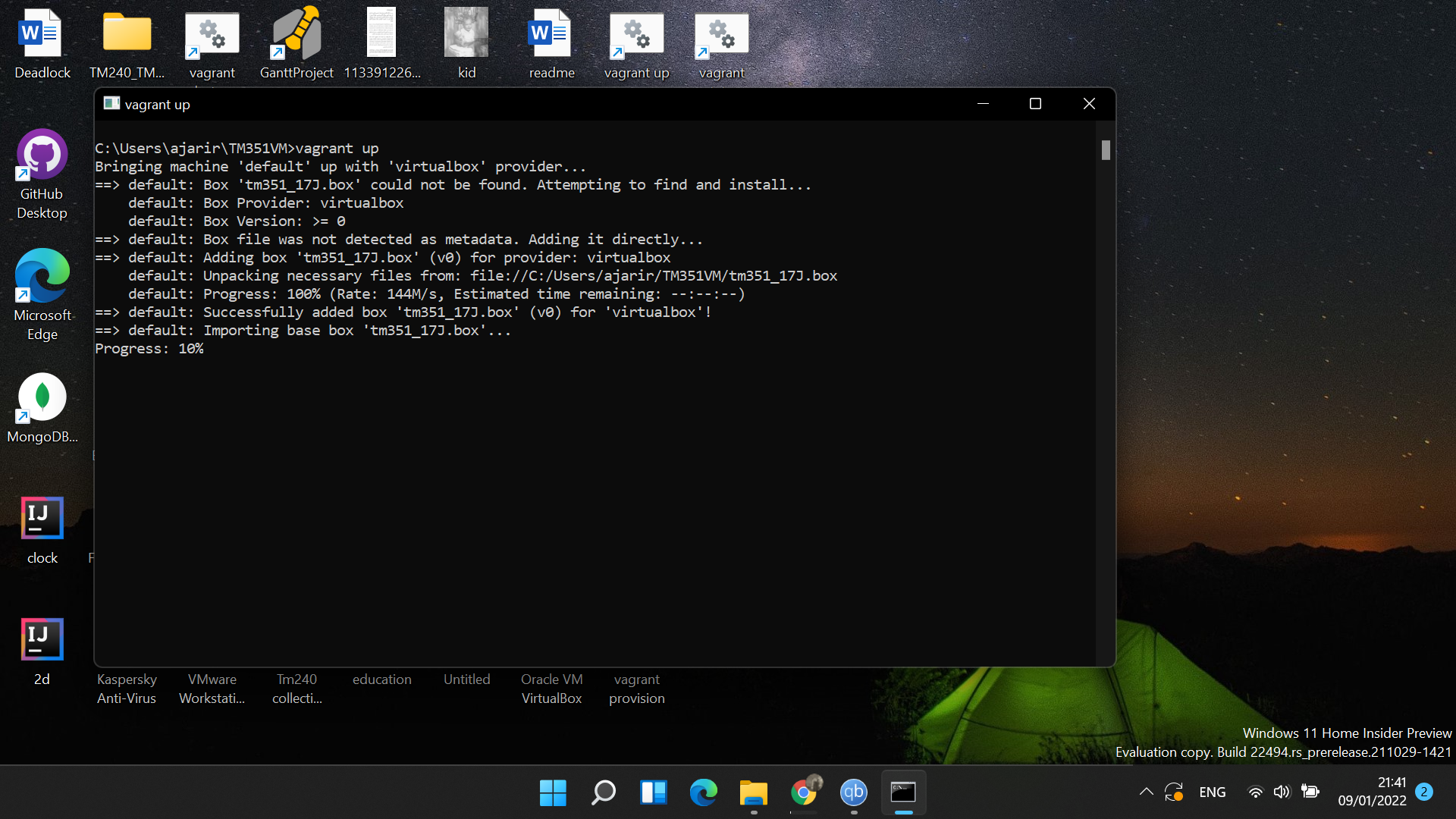Open qBittorrent from the taskbar
1456x819 pixels.
[853, 792]
